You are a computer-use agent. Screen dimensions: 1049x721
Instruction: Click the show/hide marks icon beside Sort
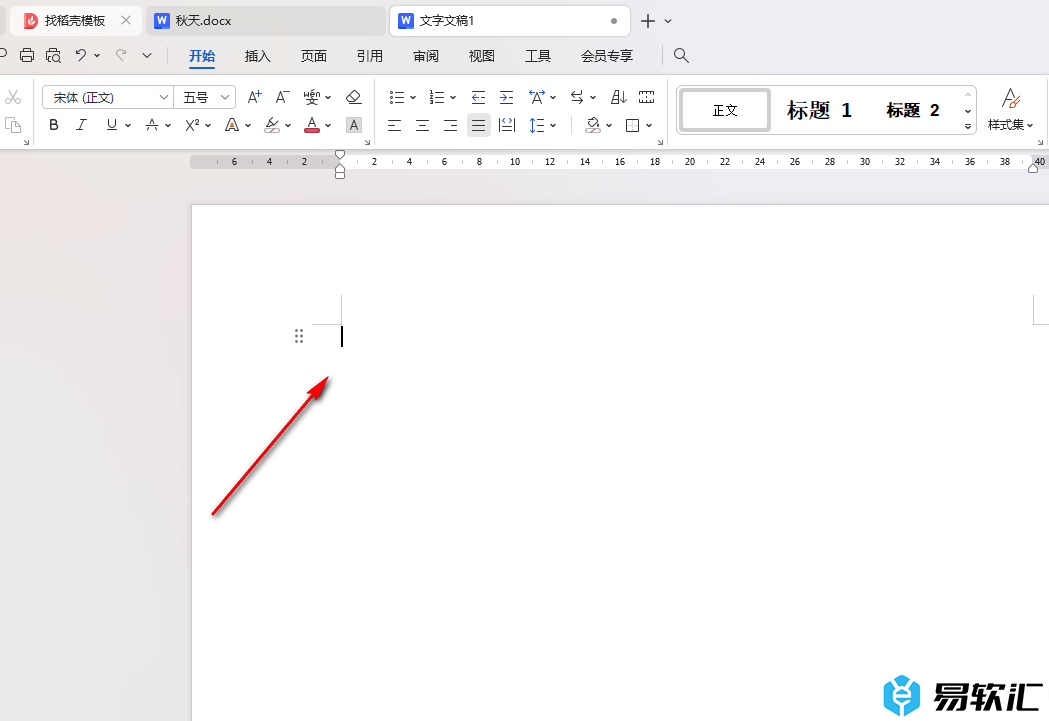646,98
